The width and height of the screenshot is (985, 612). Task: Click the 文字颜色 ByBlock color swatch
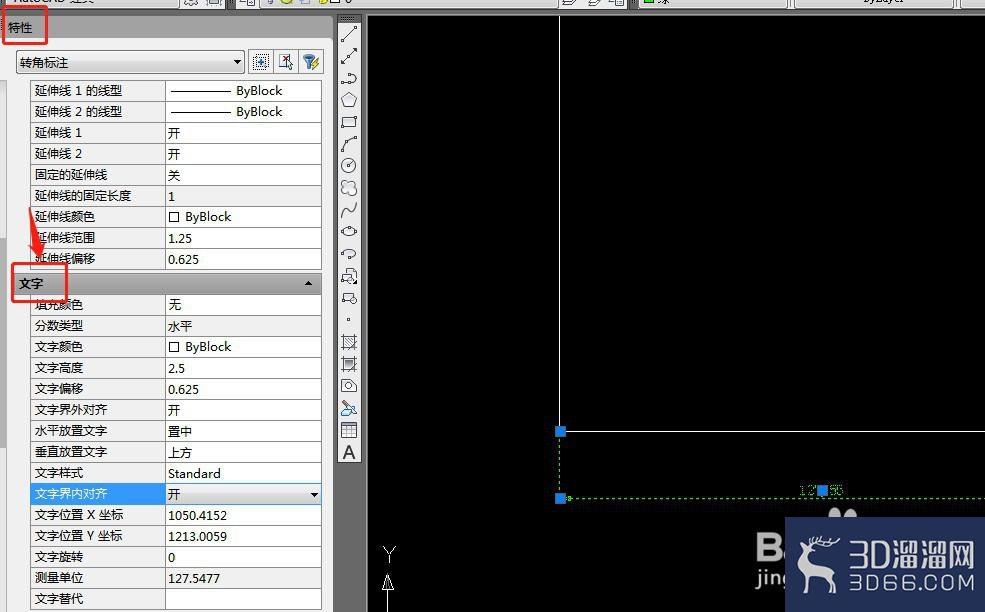(x=174, y=347)
